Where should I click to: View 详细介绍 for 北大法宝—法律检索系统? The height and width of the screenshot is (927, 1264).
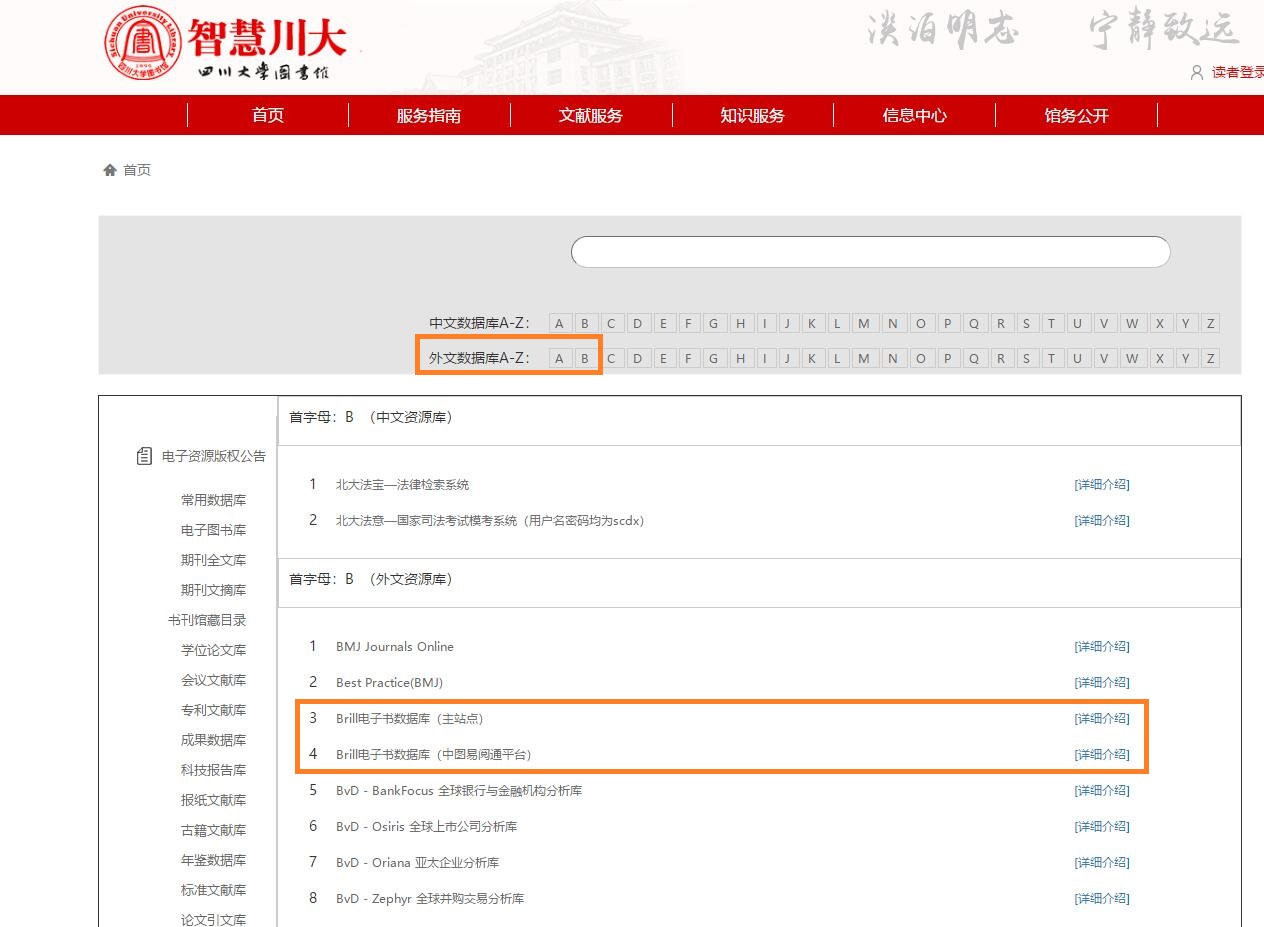(x=1102, y=485)
